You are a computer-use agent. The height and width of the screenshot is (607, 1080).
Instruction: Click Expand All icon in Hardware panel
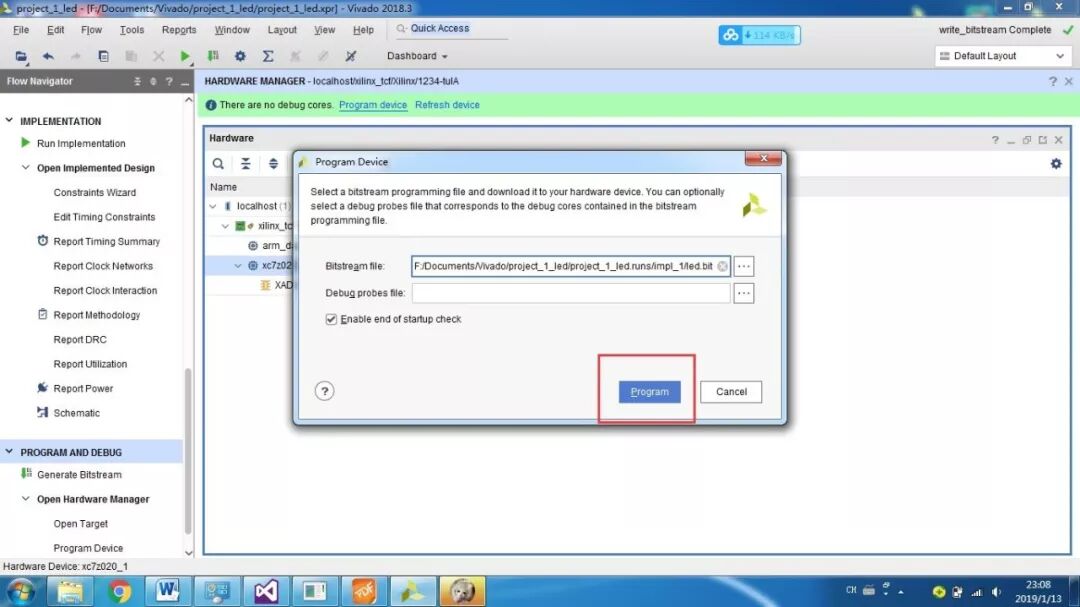pyautogui.click(x=273, y=163)
